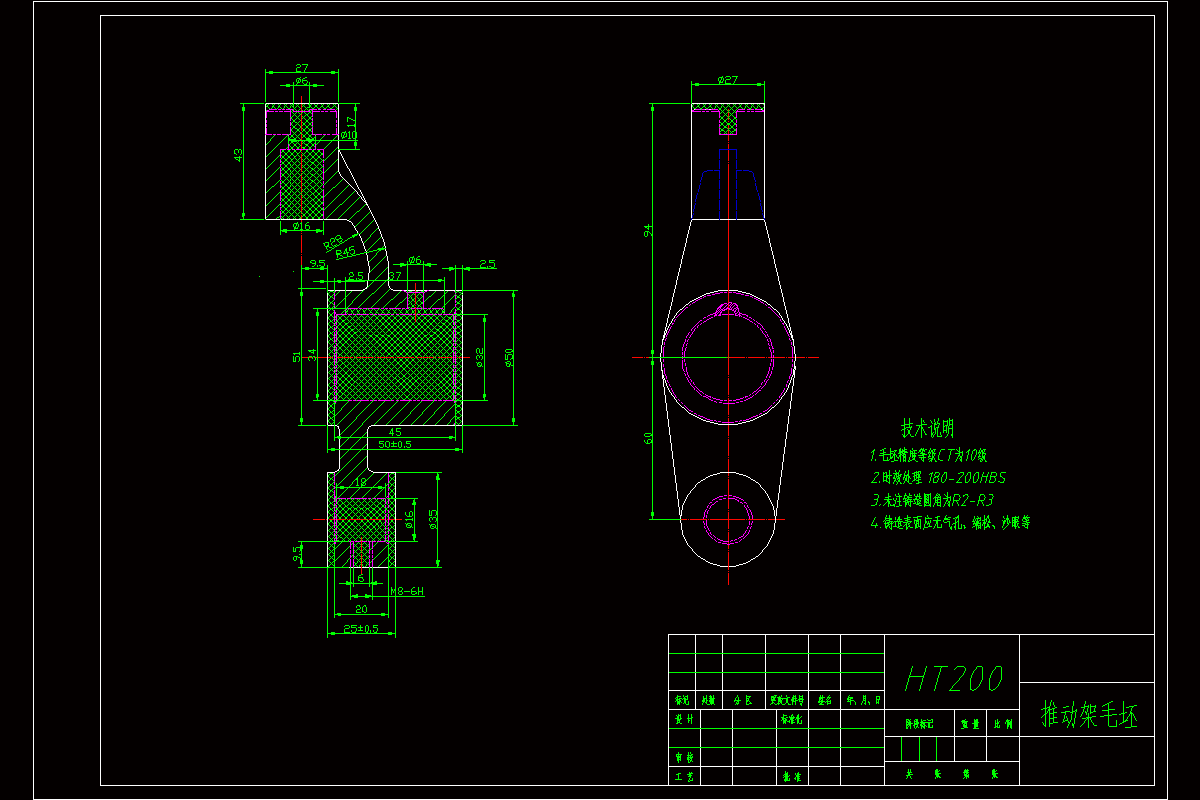The width and height of the screenshot is (1200, 800).
Task: Click the 工艺 cell in title block
Action: click(682, 776)
